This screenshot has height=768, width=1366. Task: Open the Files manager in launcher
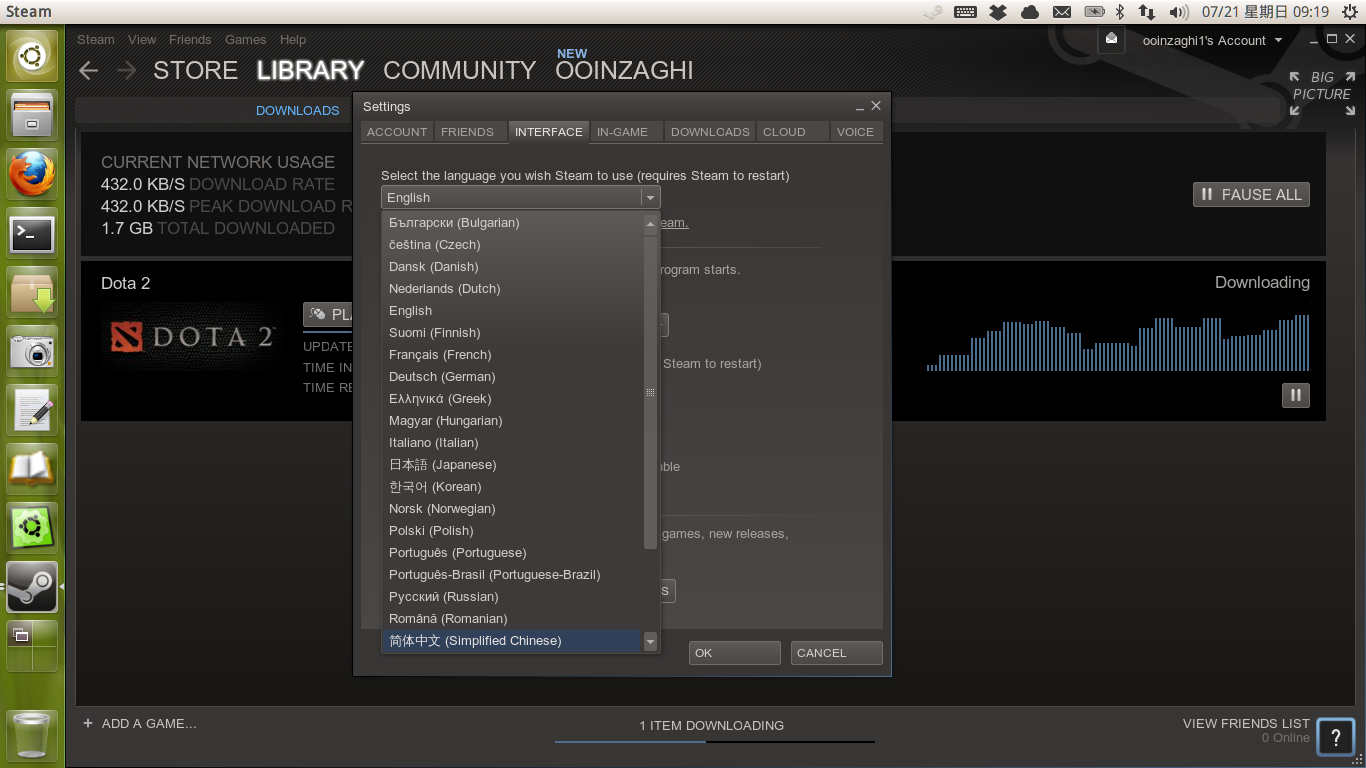(32, 115)
